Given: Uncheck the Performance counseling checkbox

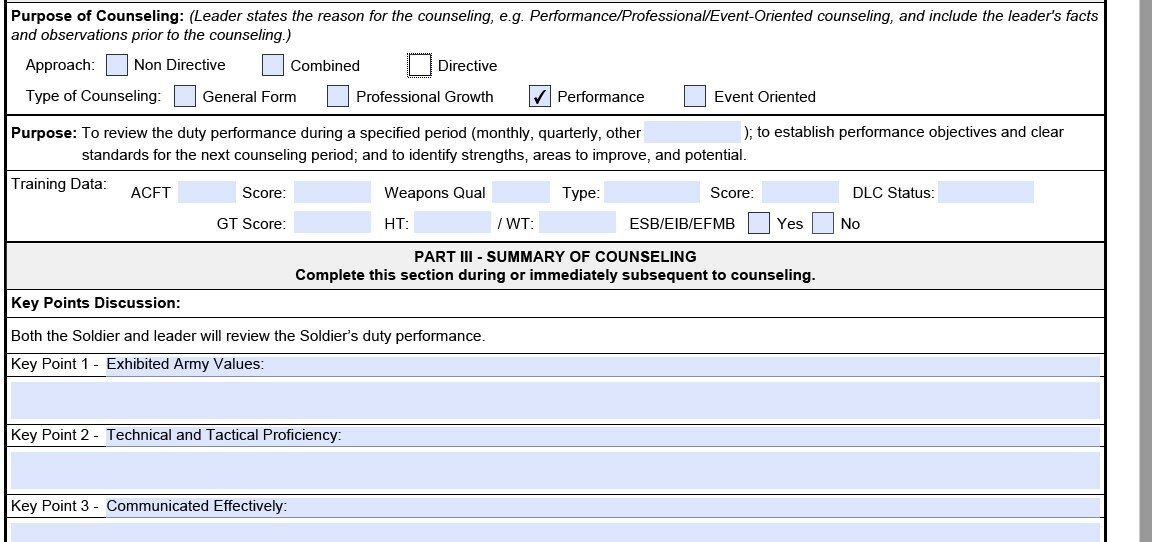Looking at the screenshot, I should click(540, 96).
